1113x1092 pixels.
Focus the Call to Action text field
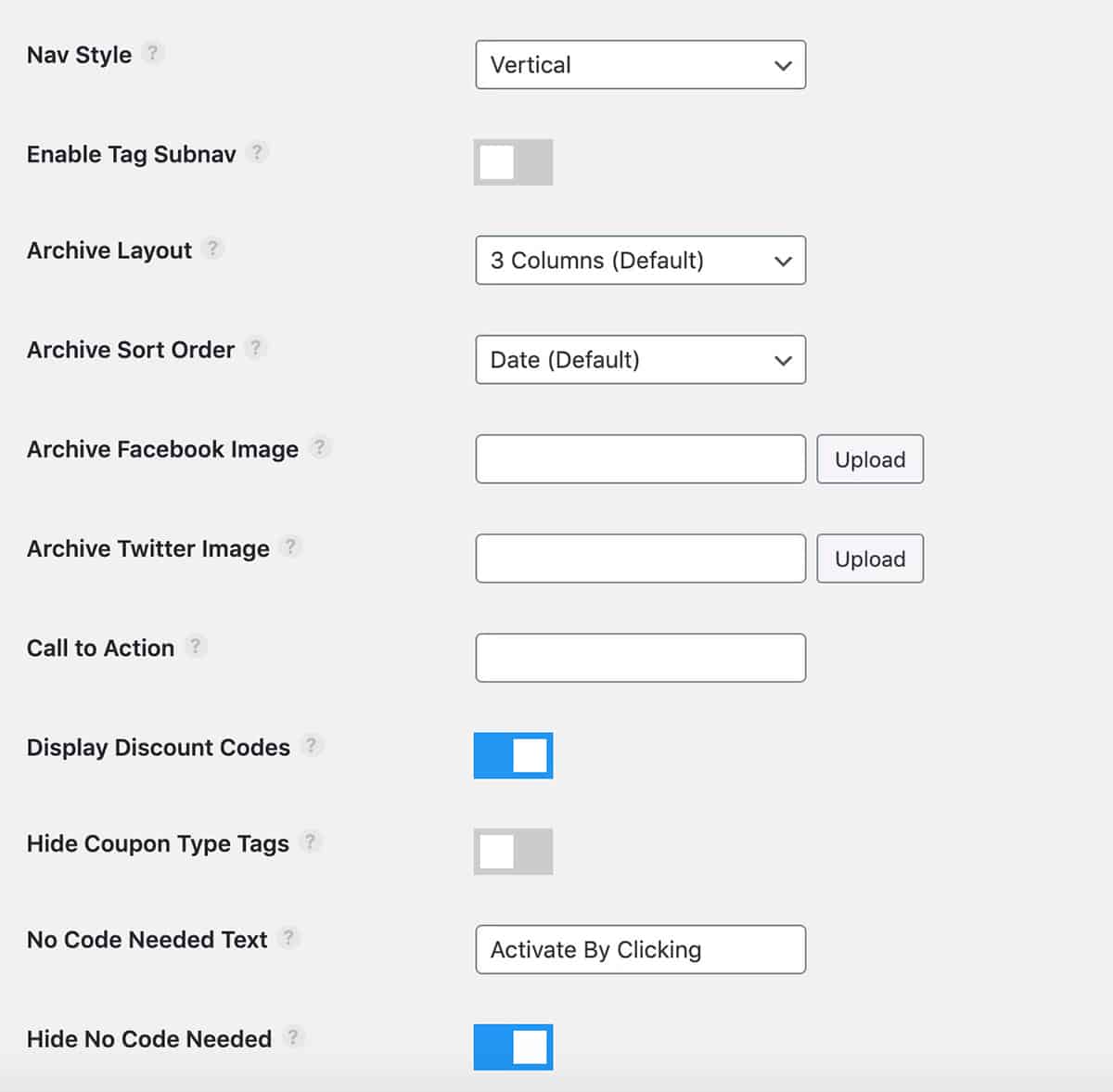tap(641, 658)
